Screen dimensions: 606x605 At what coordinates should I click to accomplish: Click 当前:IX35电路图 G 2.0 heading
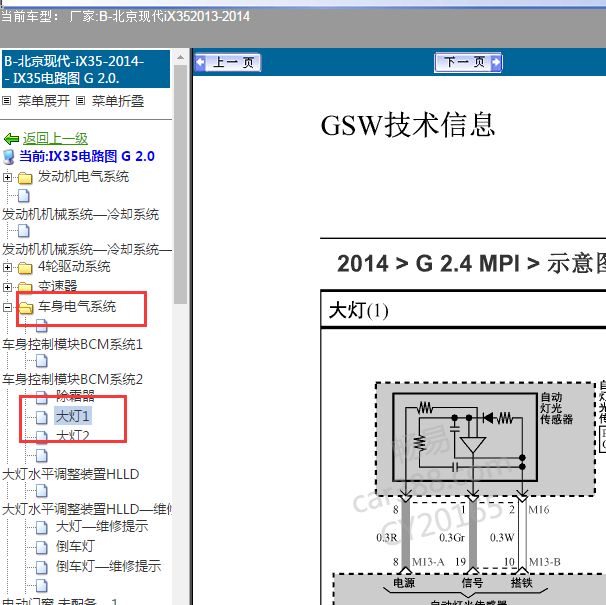click(x=87, y=156)
